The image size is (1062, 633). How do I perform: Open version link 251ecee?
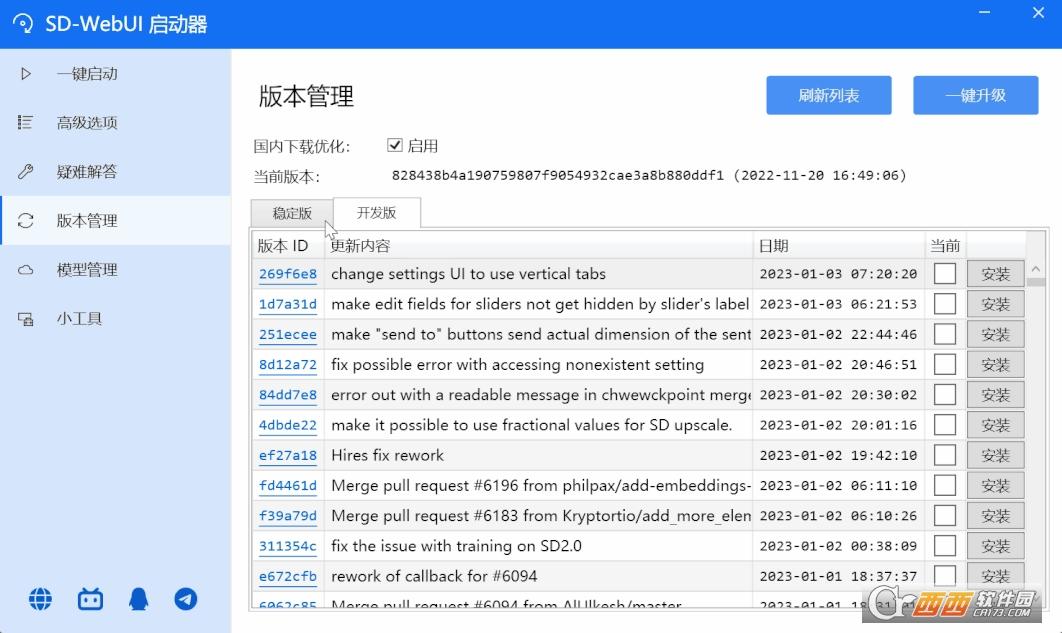(288, 334)
